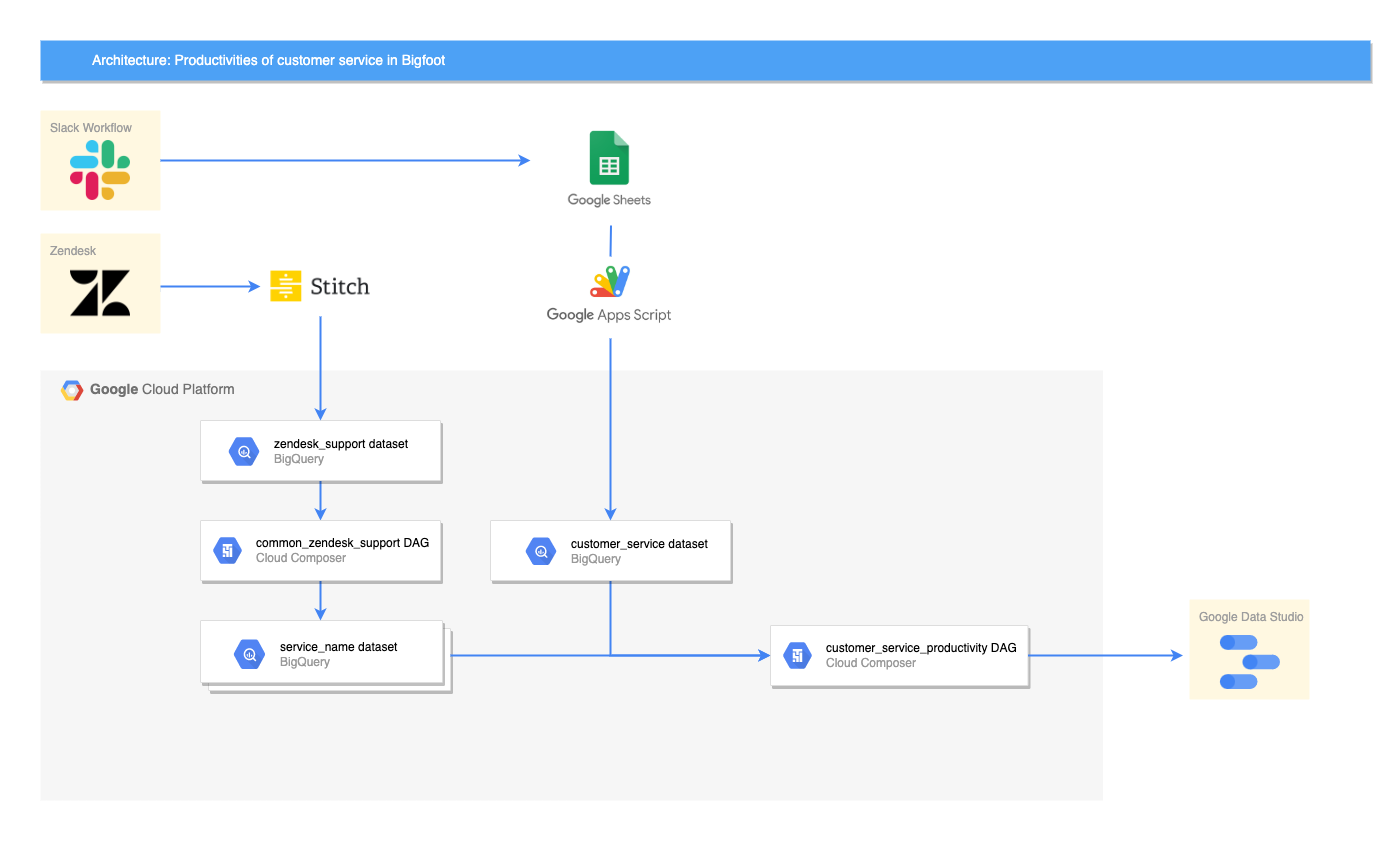Click BigQuery icon in service_name dataset node

pyautogui.click(x=249, y=655)
